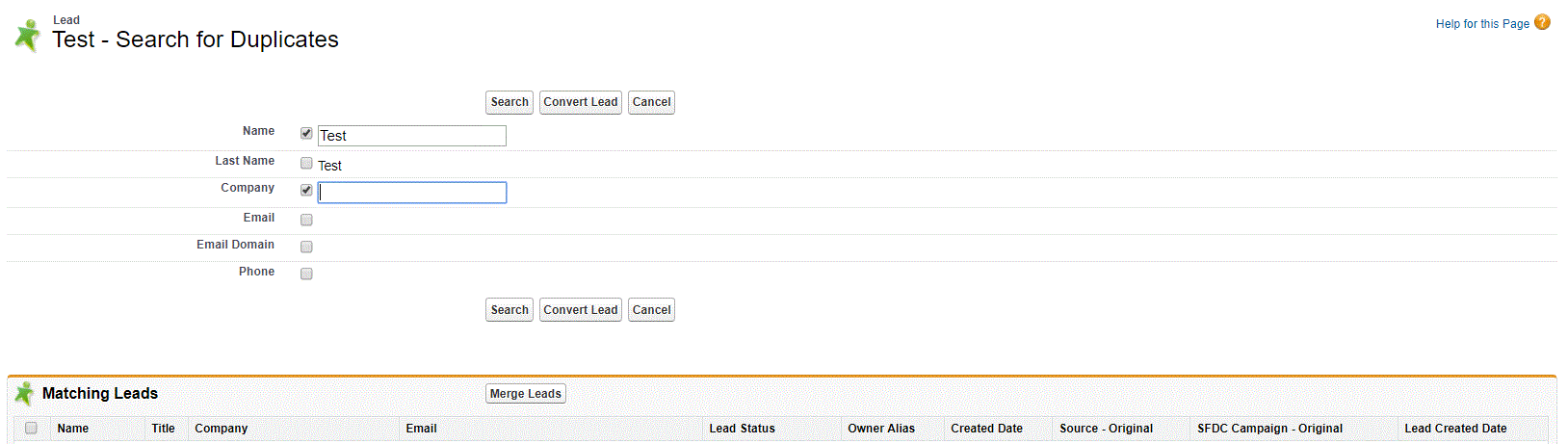Sort by the Created Date column header
This screenshot has width=1568, height=444.
pos(986,429)
